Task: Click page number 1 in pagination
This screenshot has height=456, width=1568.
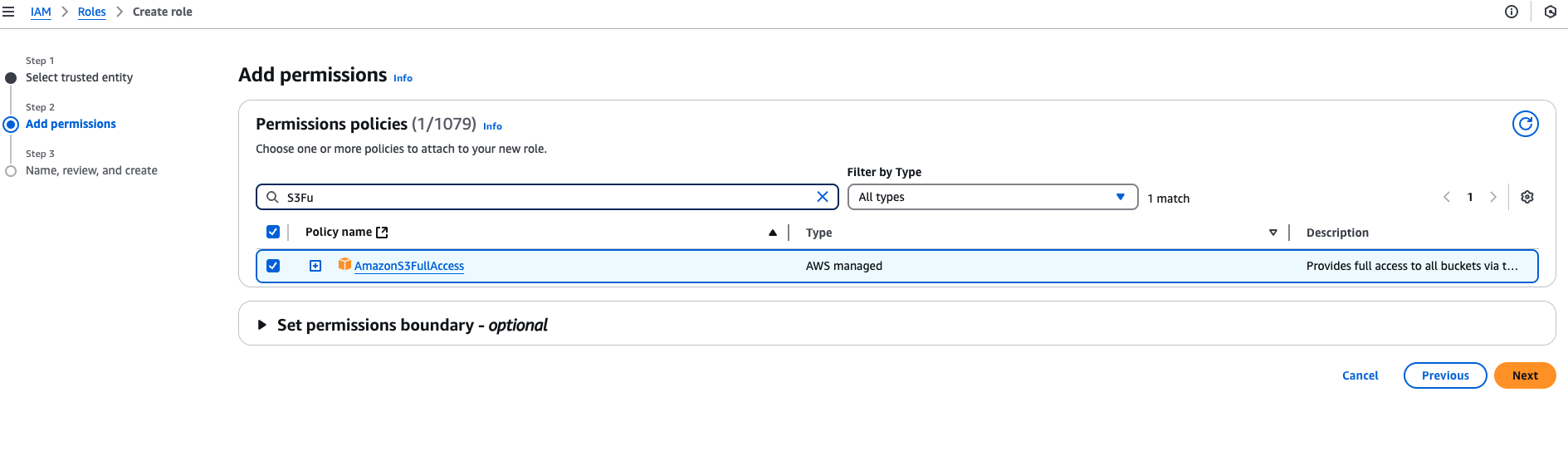Action: pos(1470,197)
